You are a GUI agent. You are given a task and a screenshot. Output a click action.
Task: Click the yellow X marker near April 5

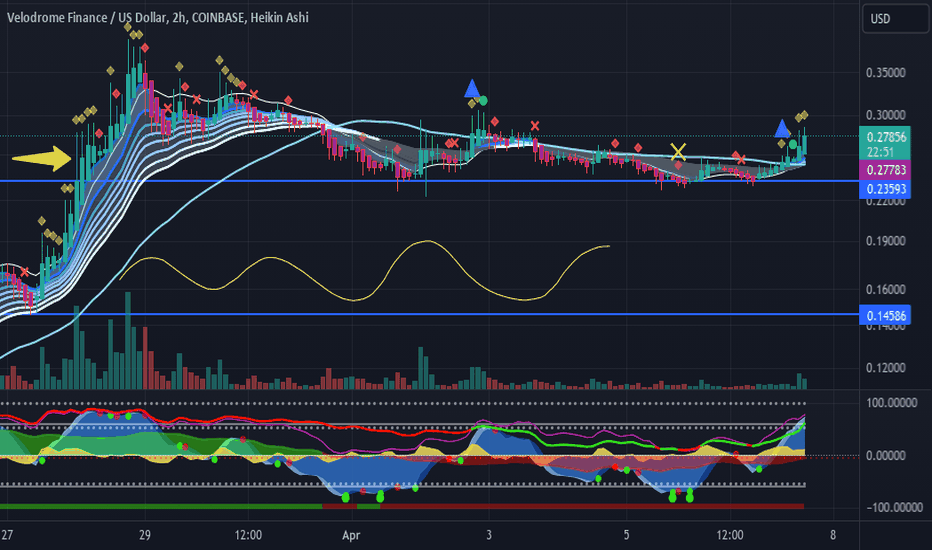click(x=678, y=152)
